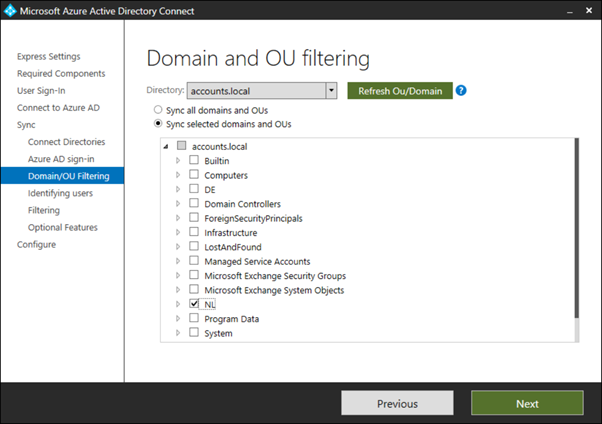This screenshot has width=602, height=424.
Task: Open the Directory dropdown list
Action: pos(331,91)
